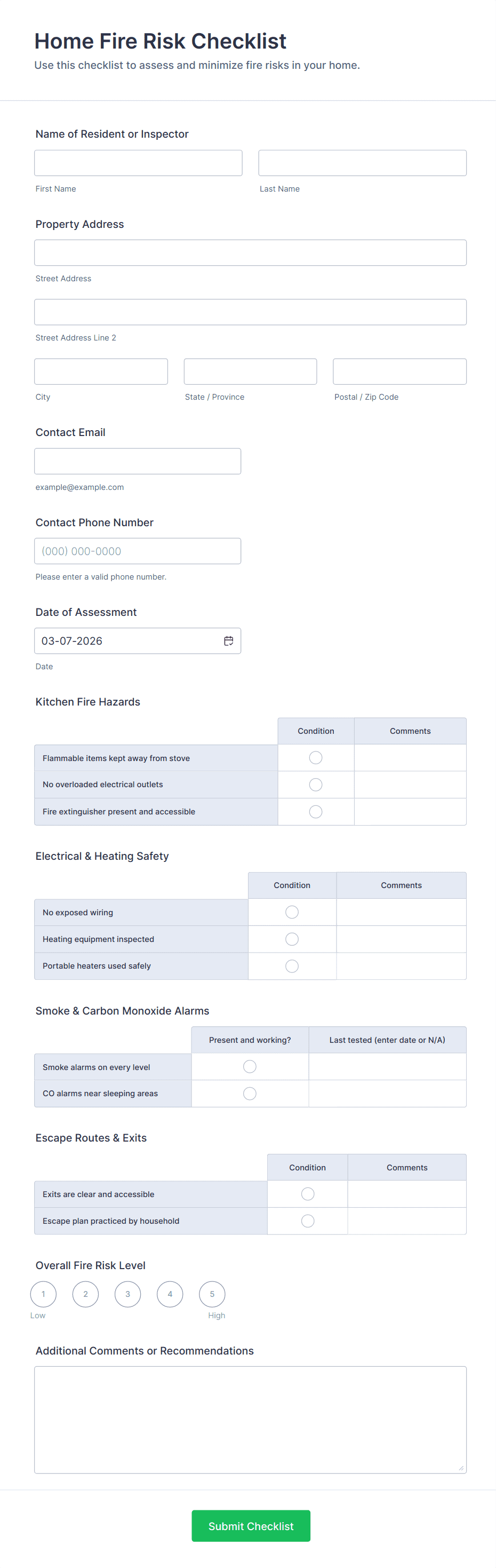Click comments cell for heating equipment inspected
Screen dimensions: 496x1568
[401, 939]
